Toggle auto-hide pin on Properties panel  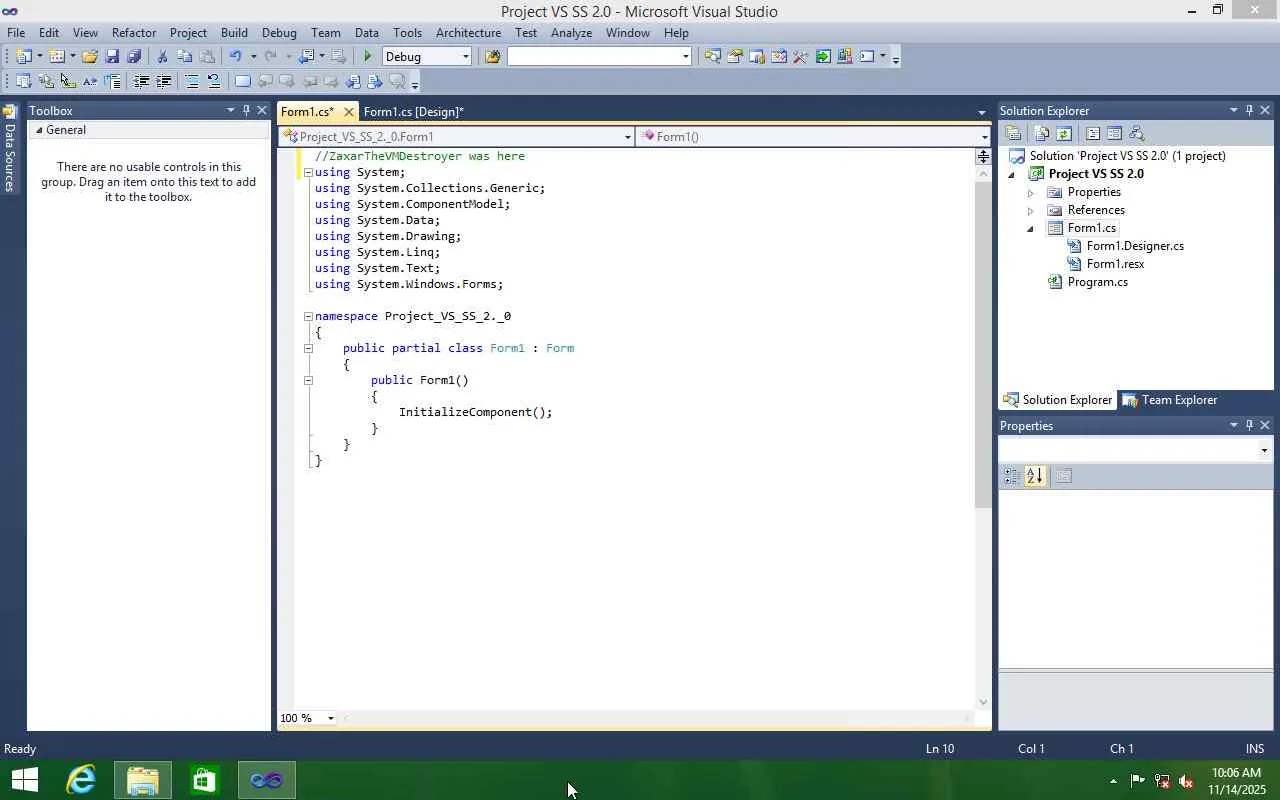1249,425
